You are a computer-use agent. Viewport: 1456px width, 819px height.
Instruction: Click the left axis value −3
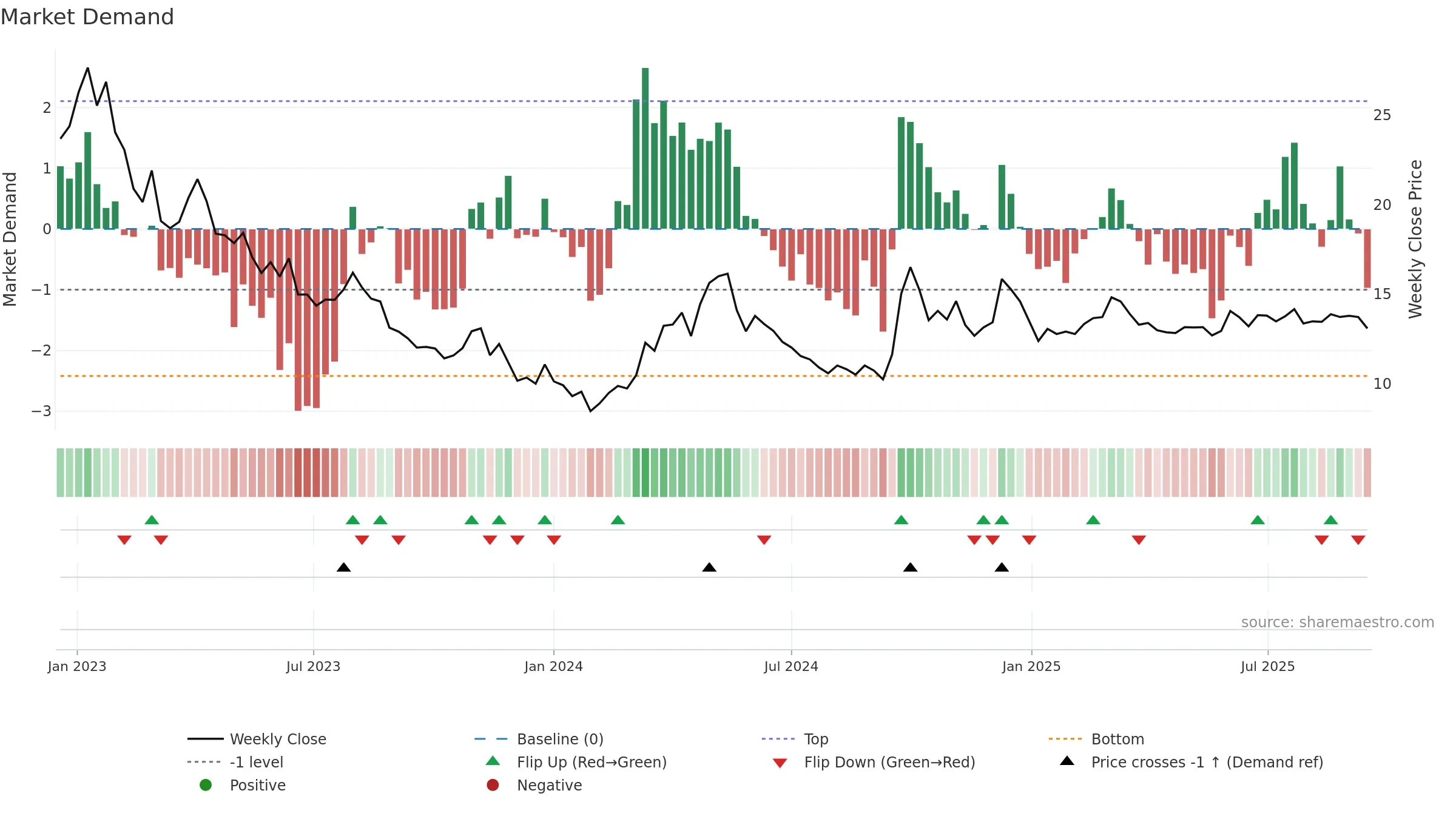click(41, 411)
